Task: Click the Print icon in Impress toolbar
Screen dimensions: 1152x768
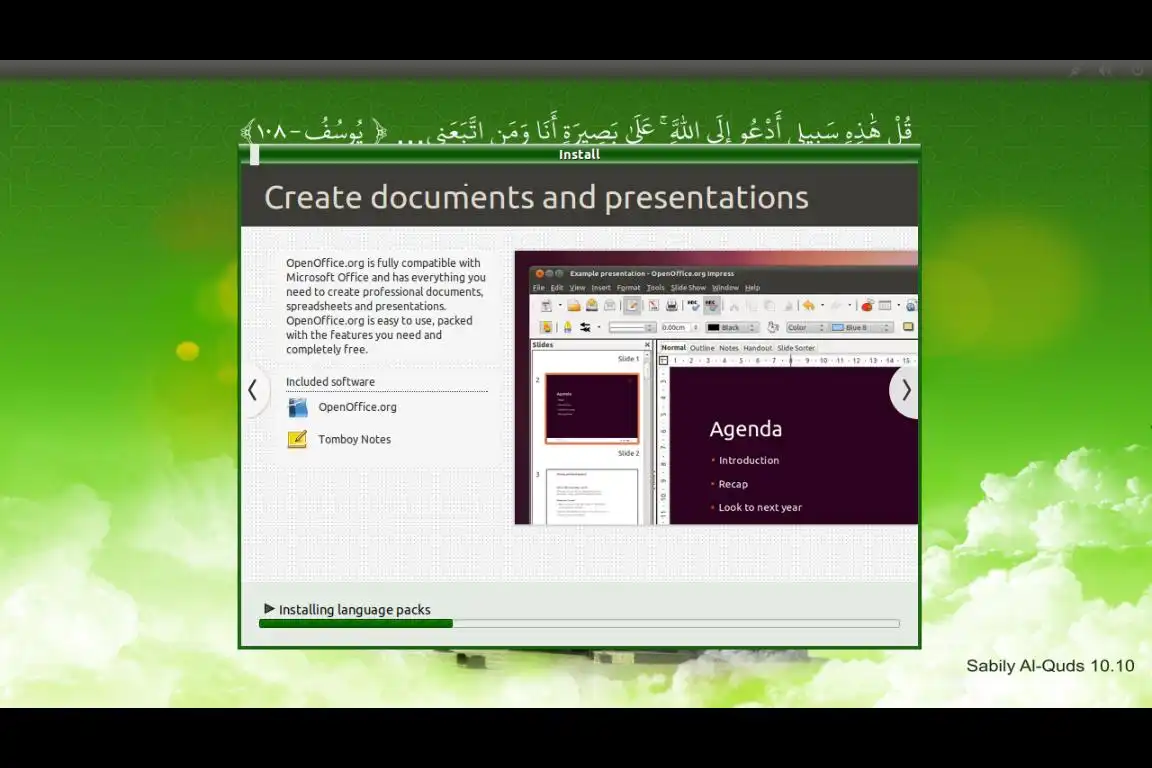Action: pyautogui.click(x=672, y=306)
